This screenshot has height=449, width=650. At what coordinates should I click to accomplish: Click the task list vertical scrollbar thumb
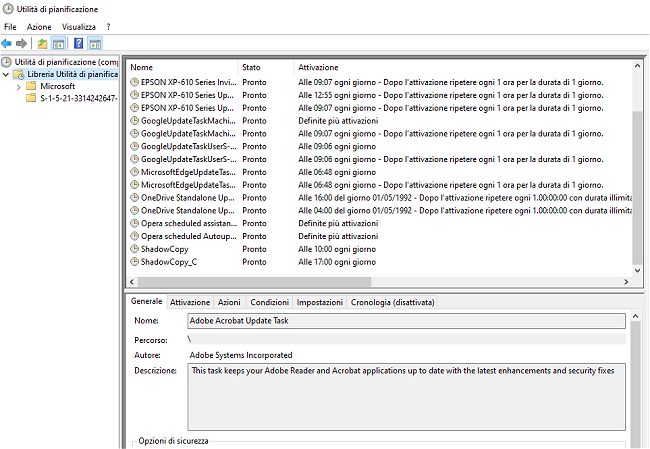(637, 187)
